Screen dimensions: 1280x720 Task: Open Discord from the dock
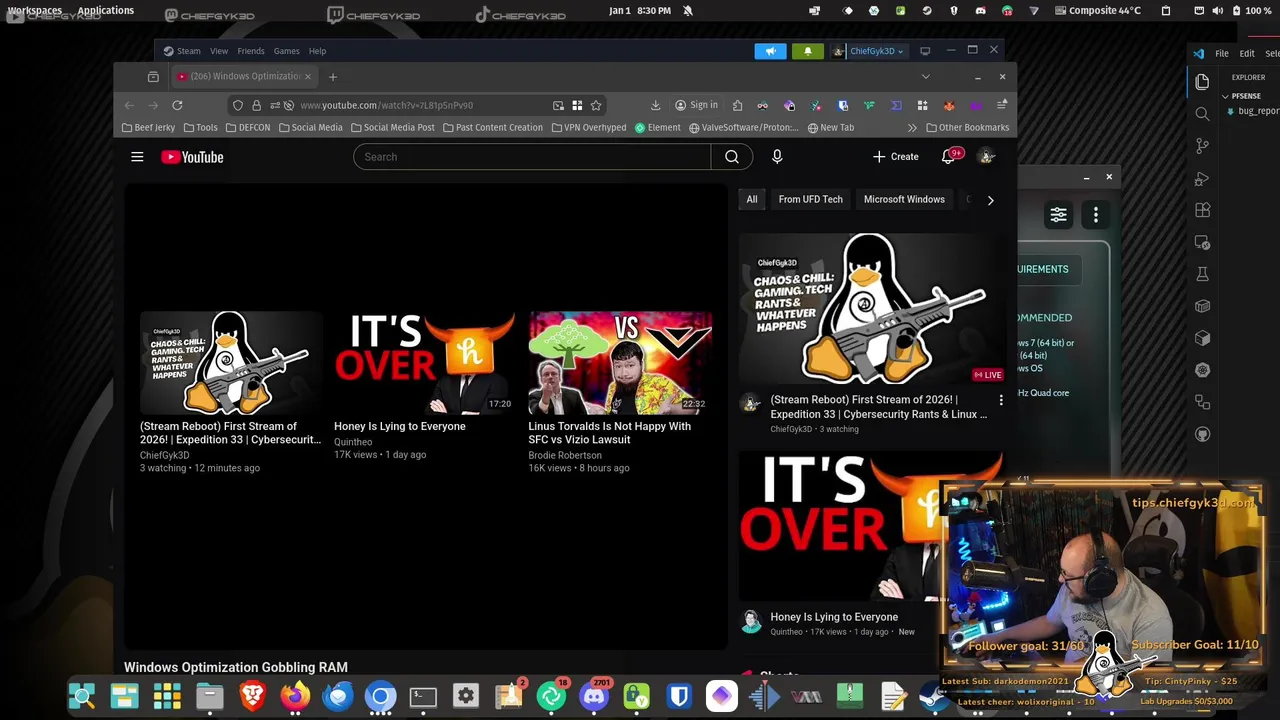pyautogui.click(x=594, y=695)
